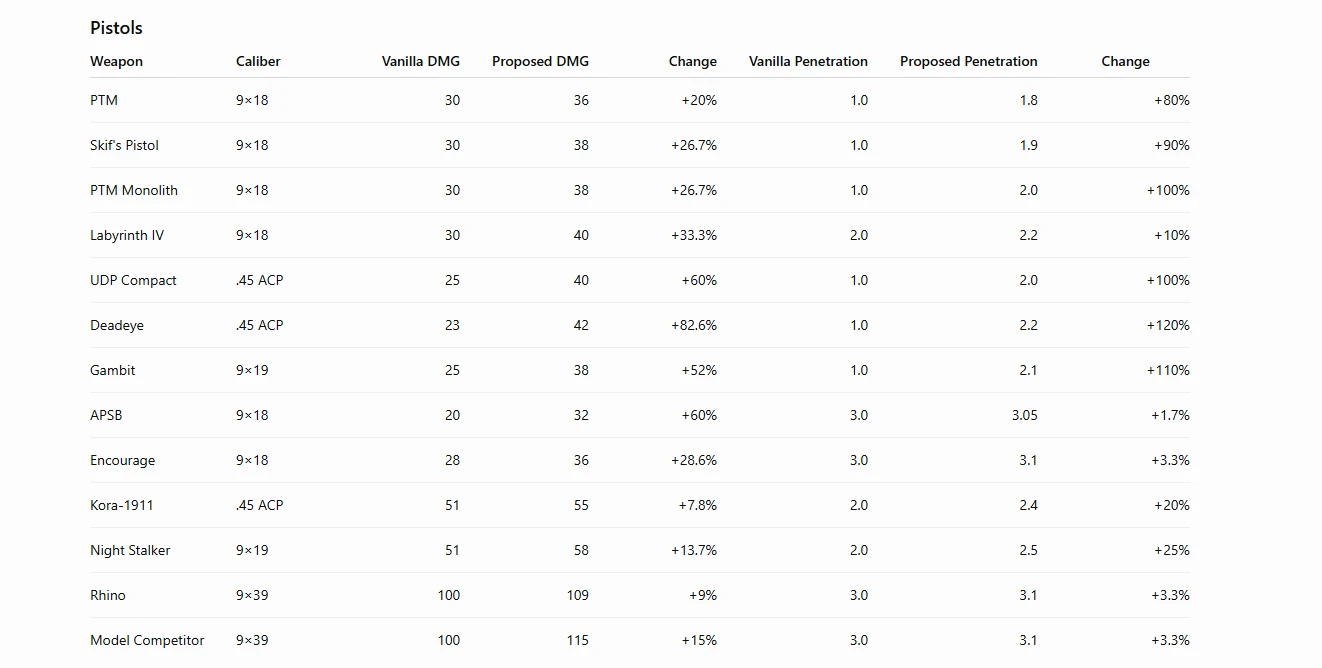Click the APSB weapon name
Image resolution: width=1322 pixels, height=668 pixels.
106,415
